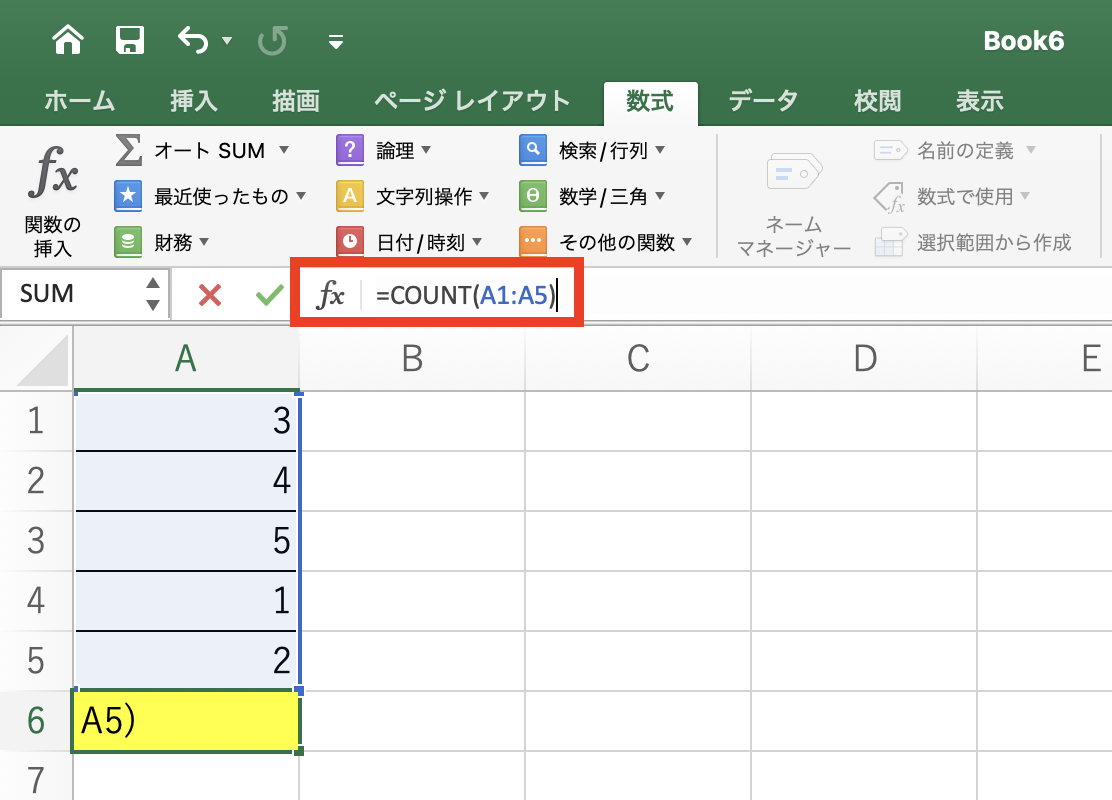Switch to the ページ レイアウト tab
Viewport: 1112px width, 800px height.
[472, 101]
